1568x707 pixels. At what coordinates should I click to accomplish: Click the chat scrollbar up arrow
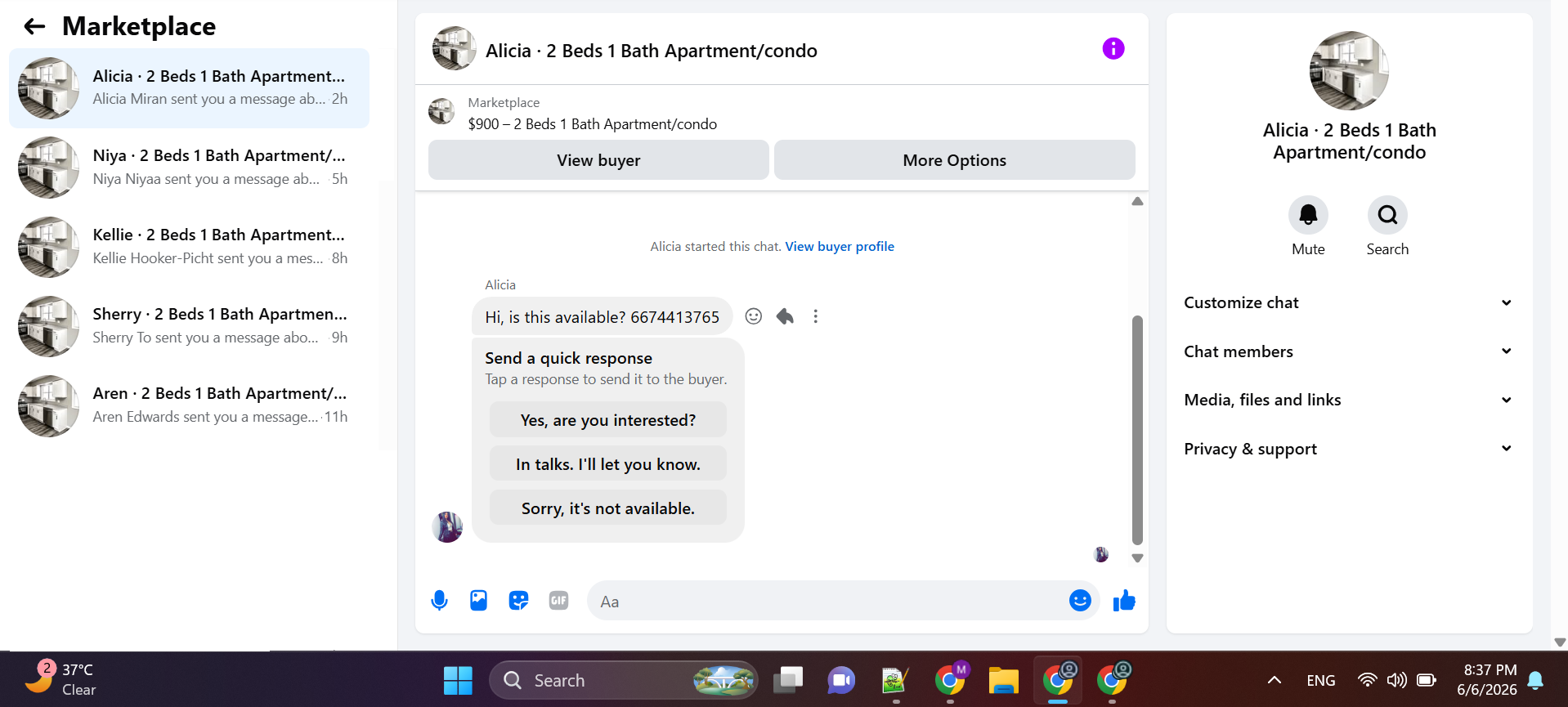(1136, 201)
